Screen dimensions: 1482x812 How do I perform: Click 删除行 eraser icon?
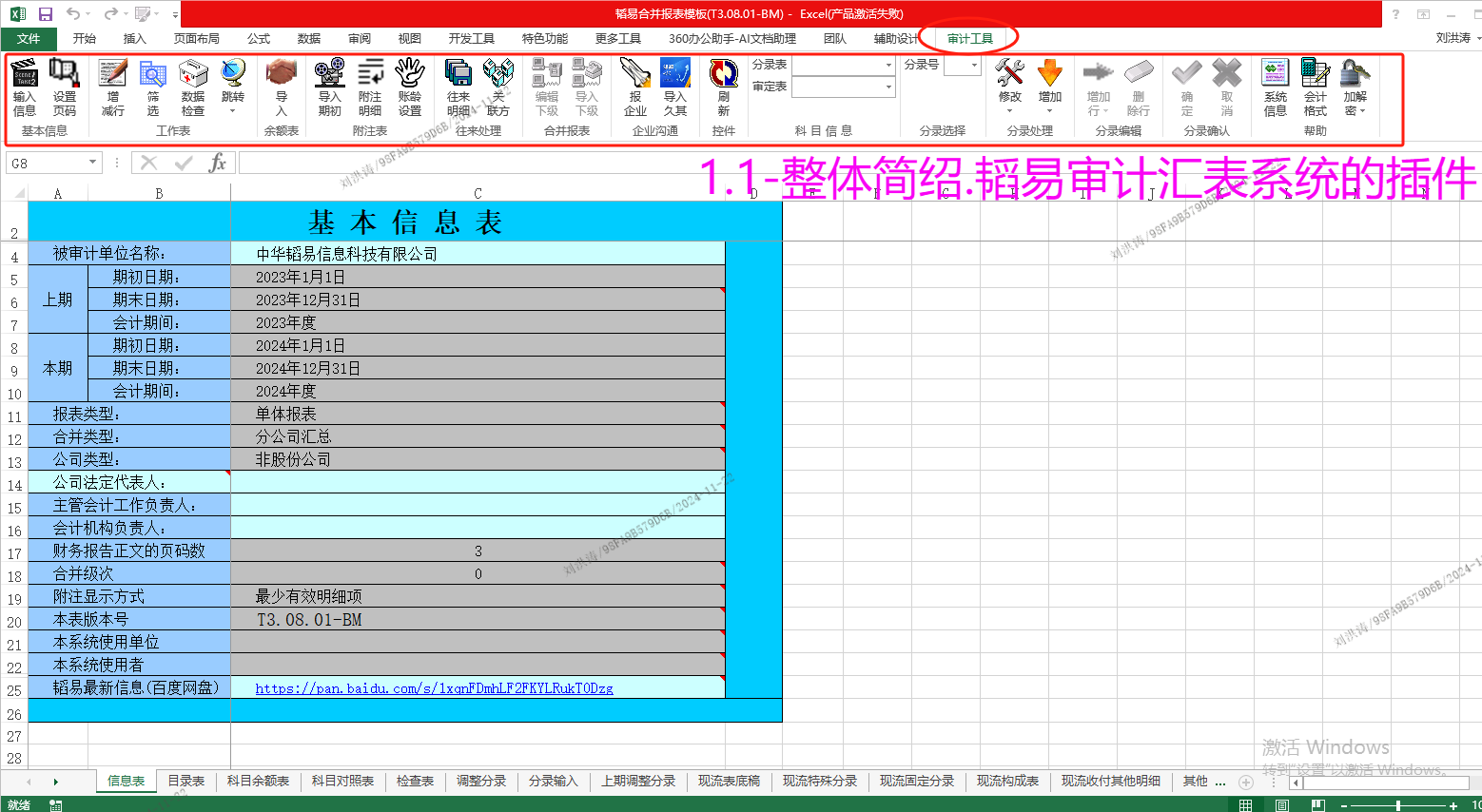[1138, 73]
